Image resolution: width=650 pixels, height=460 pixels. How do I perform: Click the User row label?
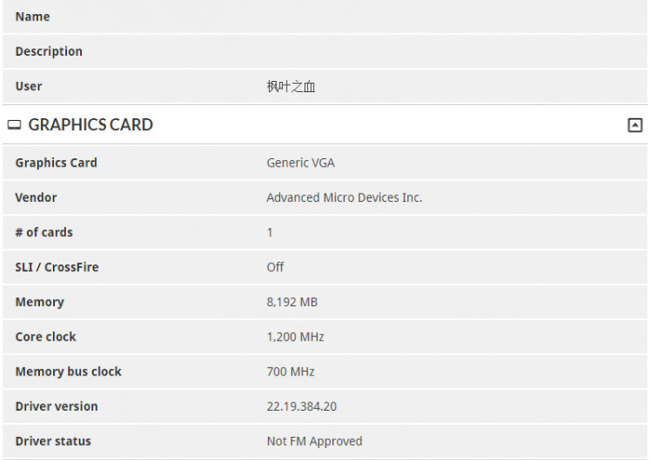[29, 87]
